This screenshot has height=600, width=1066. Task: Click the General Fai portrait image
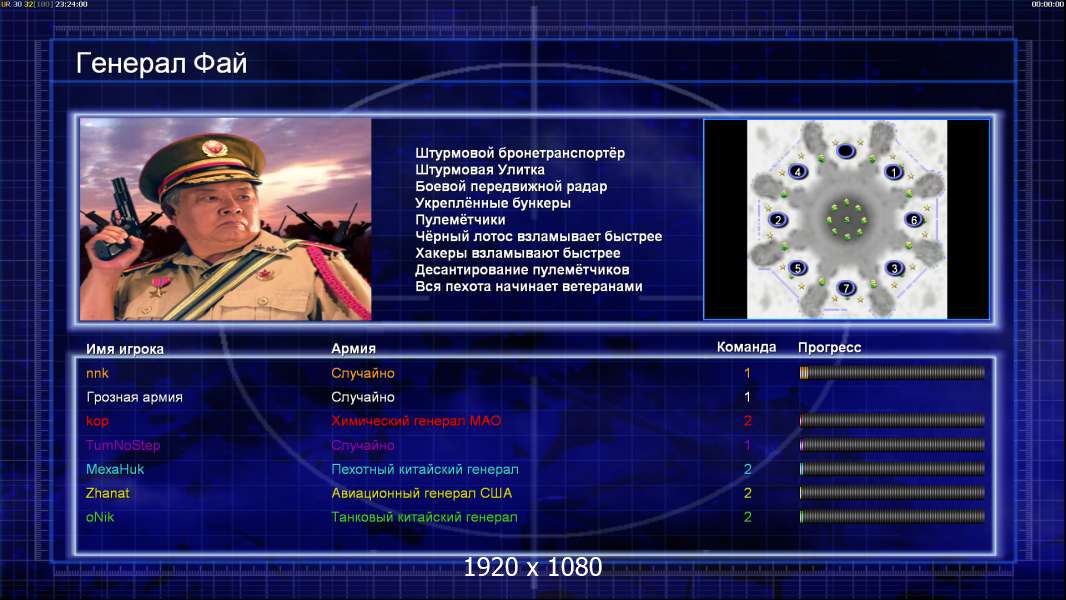(x=226, y=219)
